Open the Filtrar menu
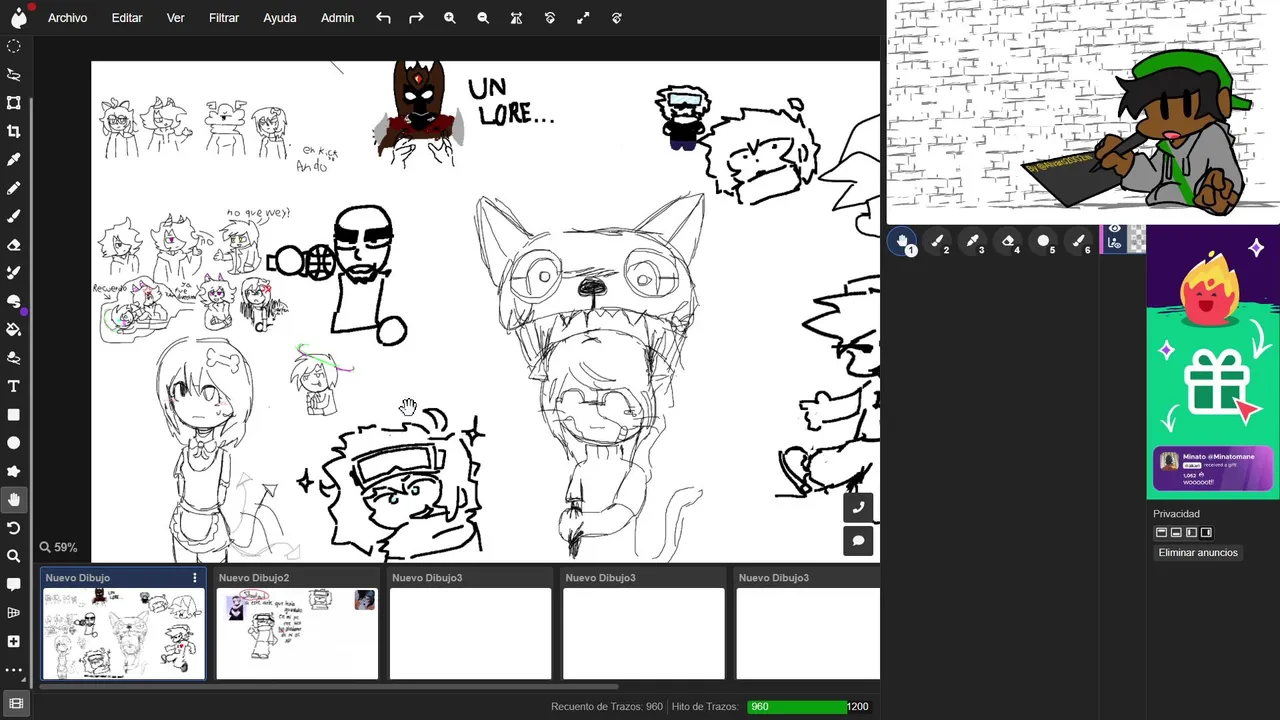Screen dimensions: 1280x720 coord(224,18)
